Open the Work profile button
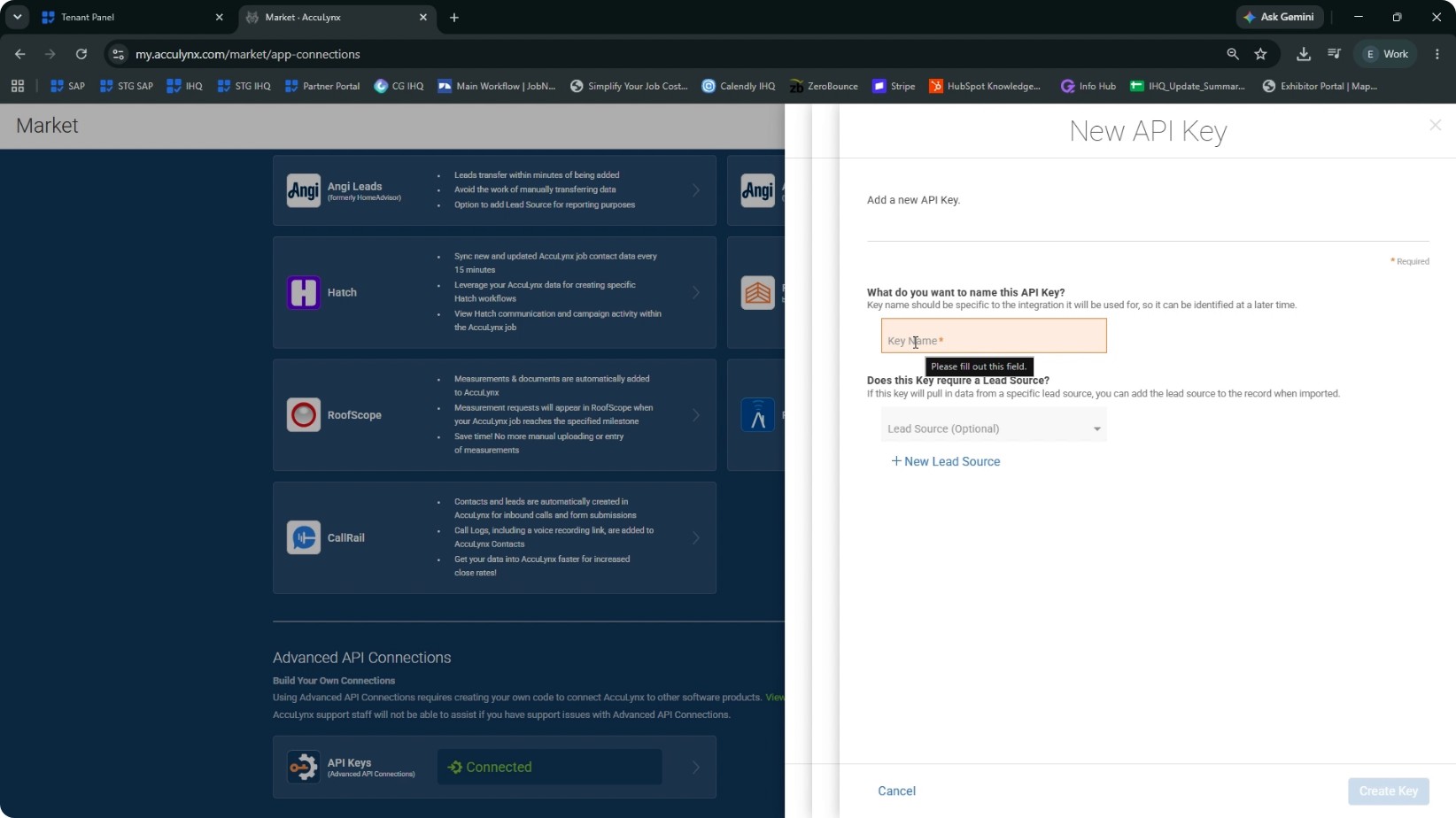1456x818 pixels. [x=1386, y=54]
